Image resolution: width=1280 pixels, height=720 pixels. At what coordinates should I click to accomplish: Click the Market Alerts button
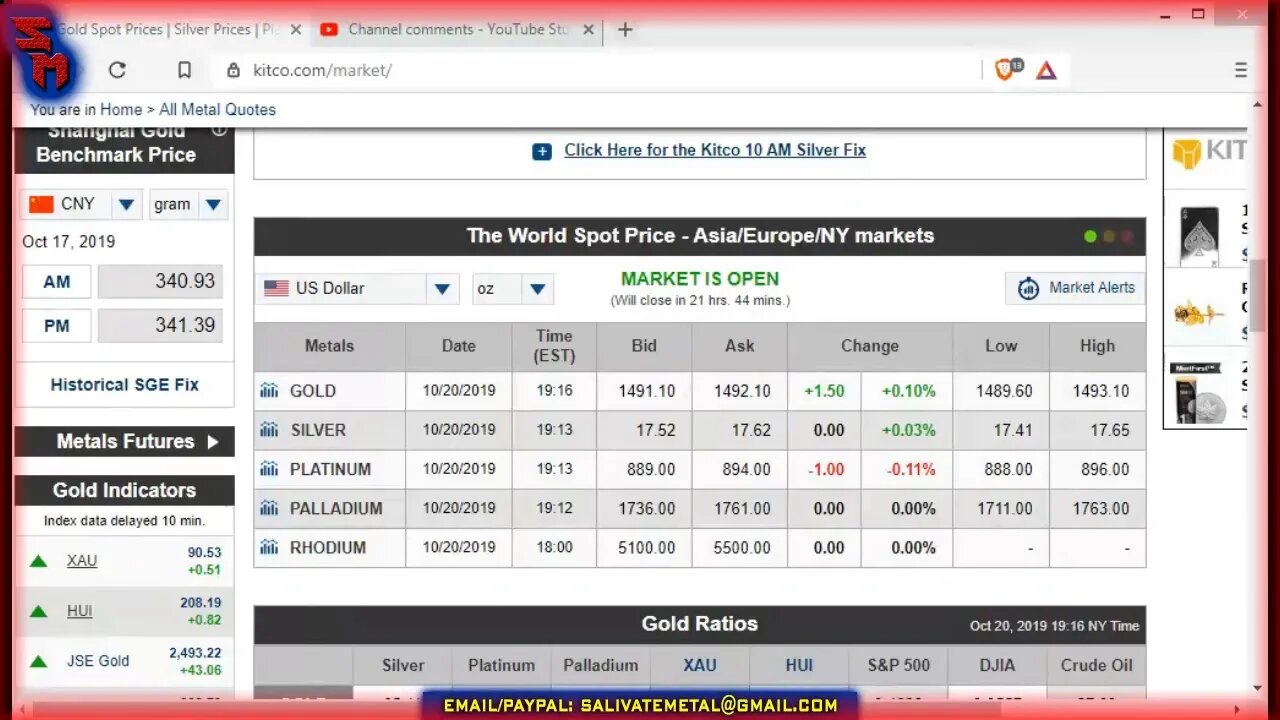[x=1075, y=288]
